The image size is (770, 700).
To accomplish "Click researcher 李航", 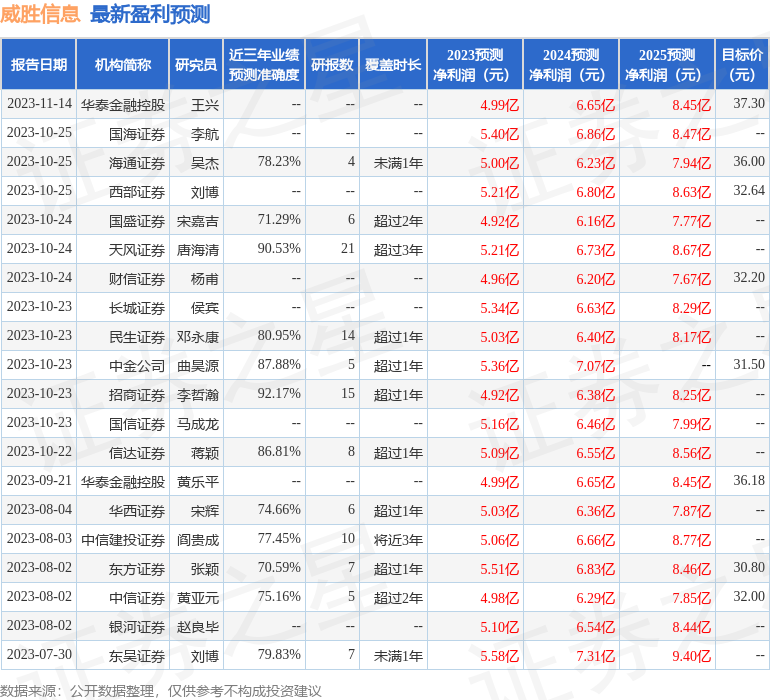I will coord(205,134).
